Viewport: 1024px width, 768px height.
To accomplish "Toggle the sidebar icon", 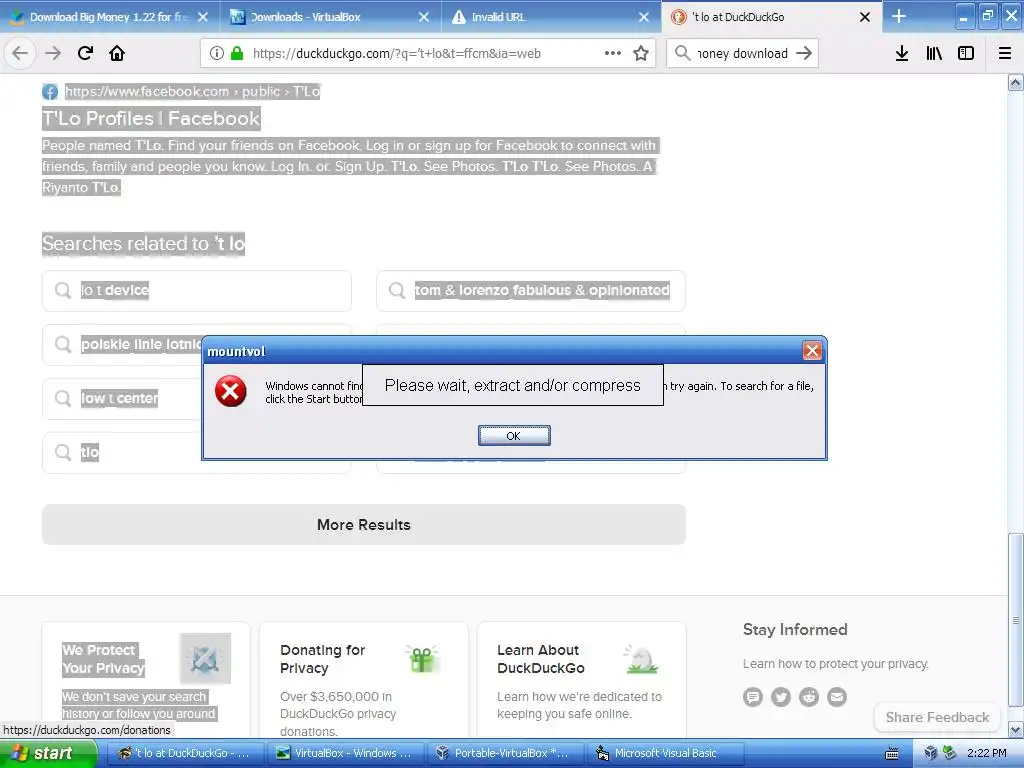I will point(966,53).
